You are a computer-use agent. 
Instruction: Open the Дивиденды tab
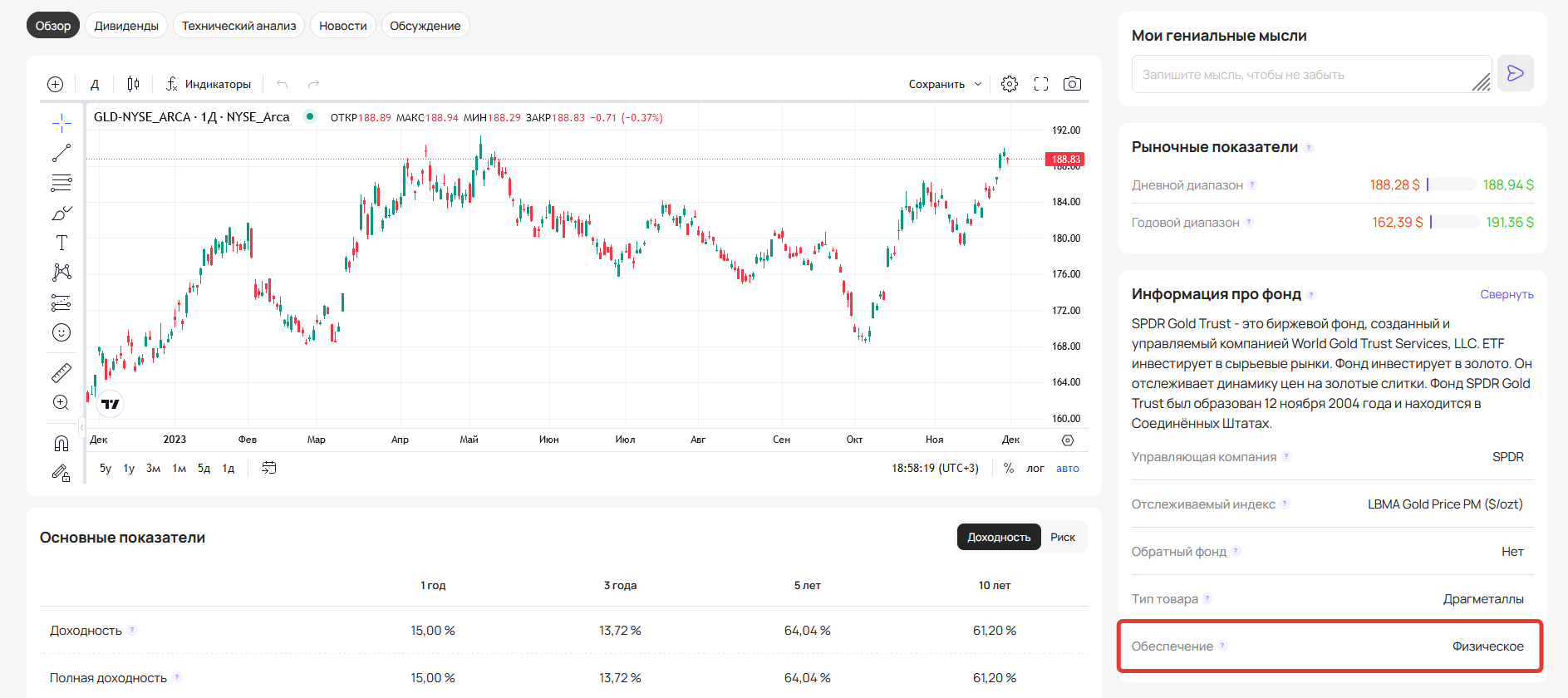click(126, 26)
